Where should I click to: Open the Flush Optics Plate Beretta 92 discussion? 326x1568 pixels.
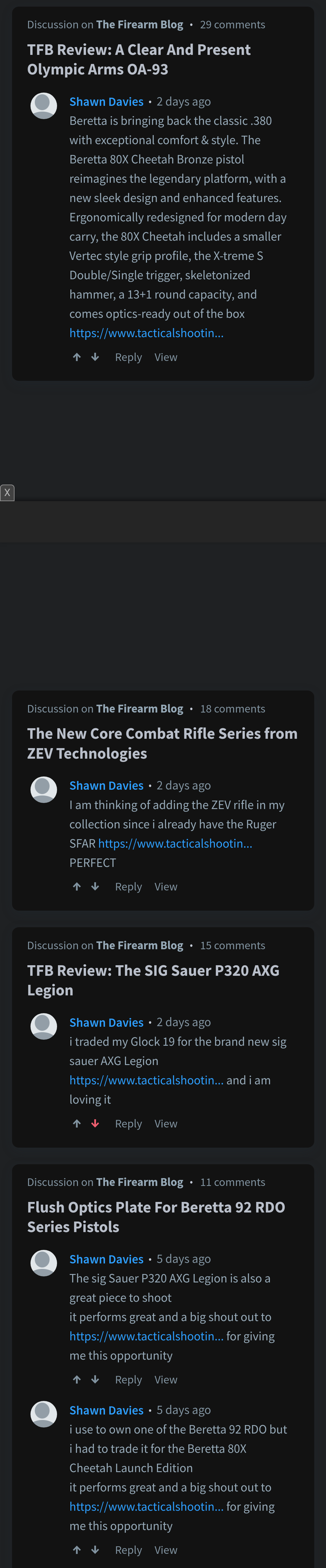point(156,1217)
